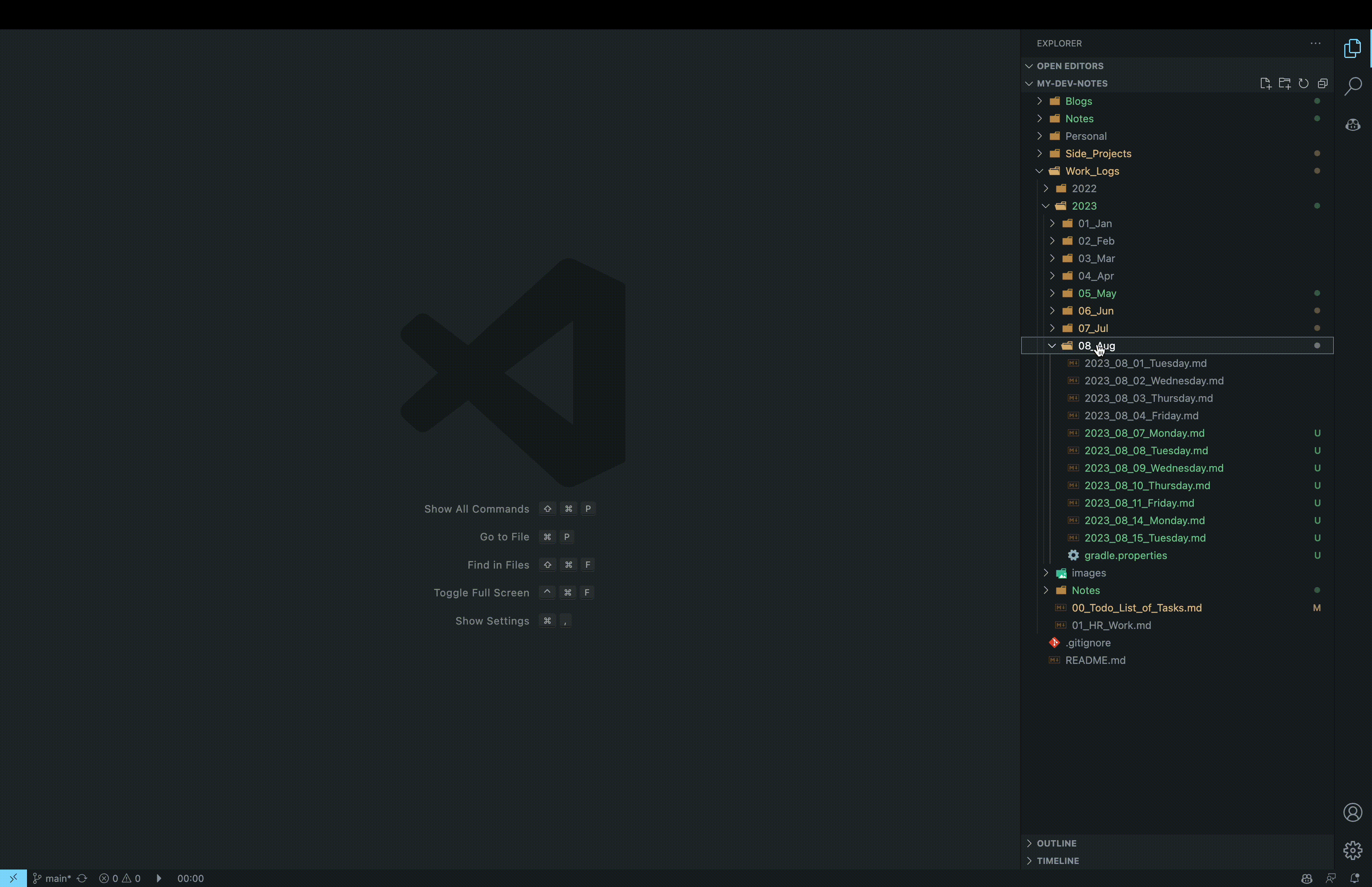1372x887 pixels.
Task: Click the main* git branch in status bar
Action: [x=52, y=878]
